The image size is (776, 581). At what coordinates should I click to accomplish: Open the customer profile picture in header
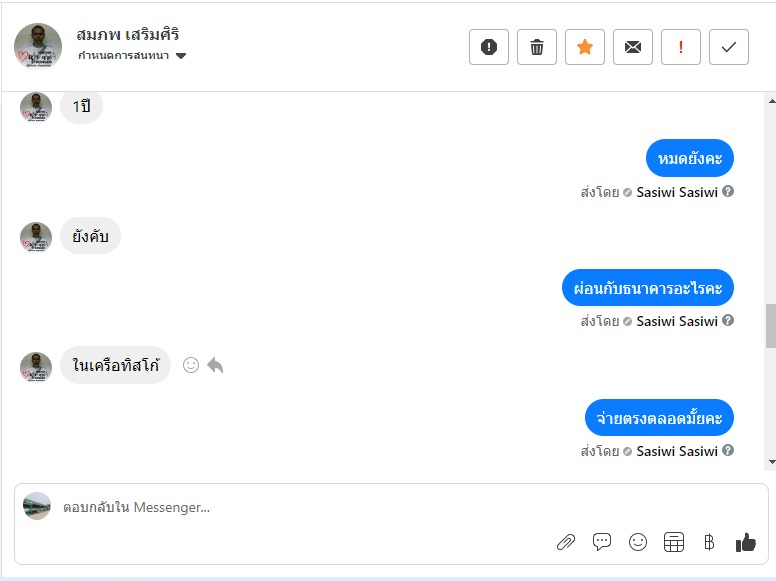(38, 46)
